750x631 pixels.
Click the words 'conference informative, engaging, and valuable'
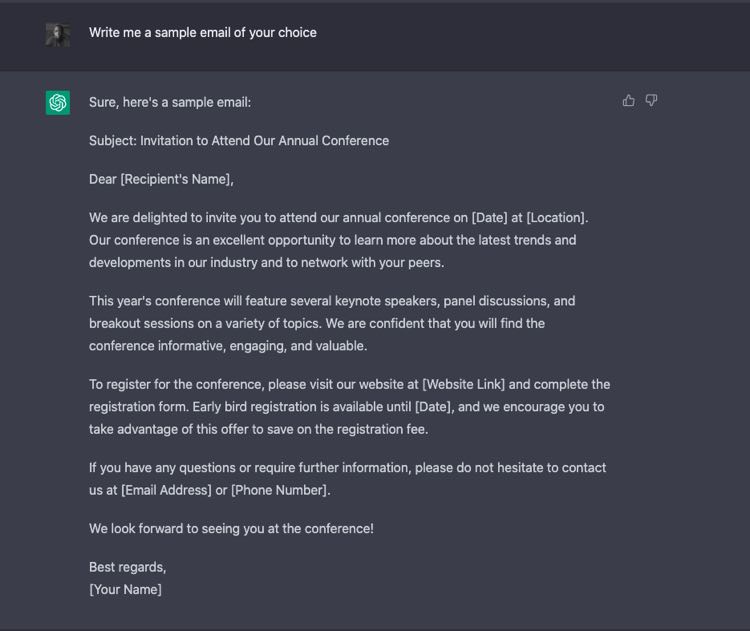click(227, 346)
